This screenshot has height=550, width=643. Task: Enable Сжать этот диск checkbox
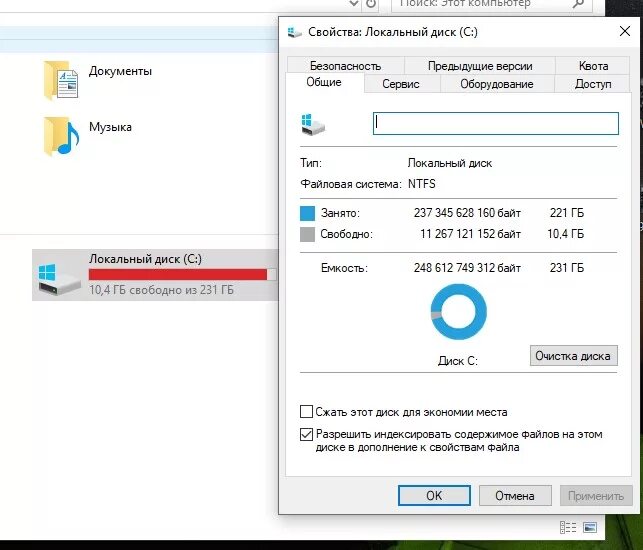(x=306, y=411)
